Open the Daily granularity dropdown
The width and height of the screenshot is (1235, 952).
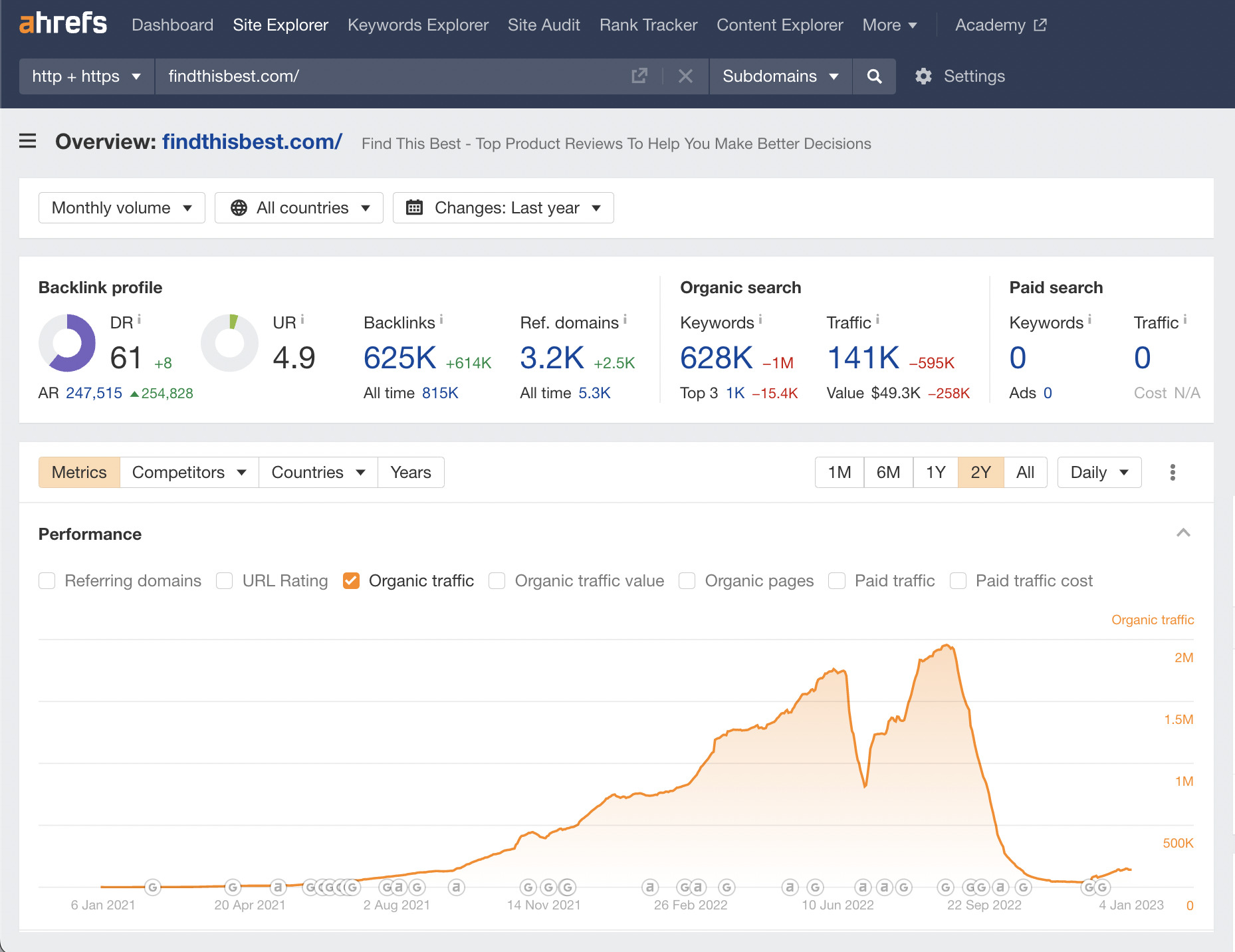click(1098, 472)
